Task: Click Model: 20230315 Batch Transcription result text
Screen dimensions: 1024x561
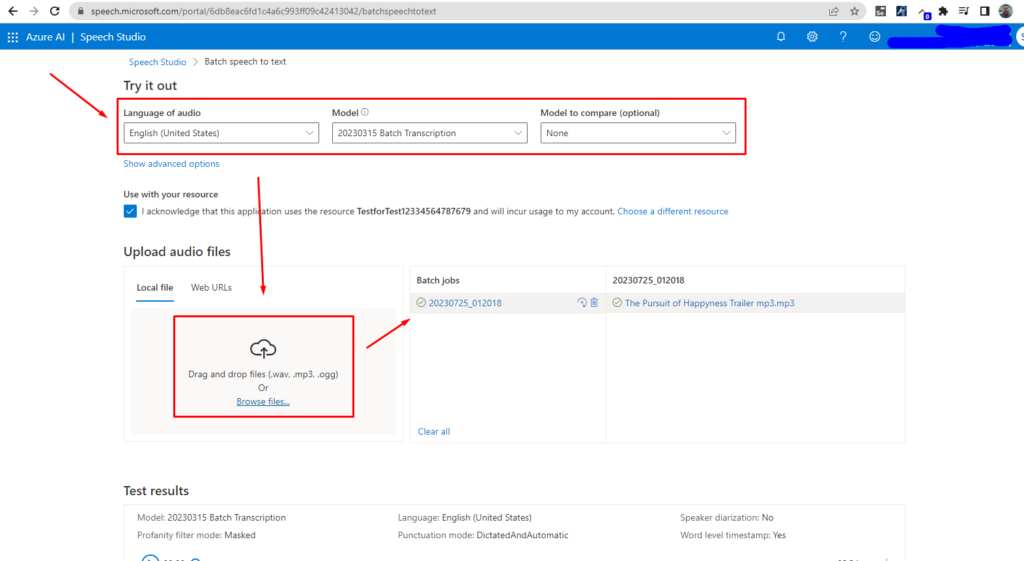Action: (x=211, y=517)
